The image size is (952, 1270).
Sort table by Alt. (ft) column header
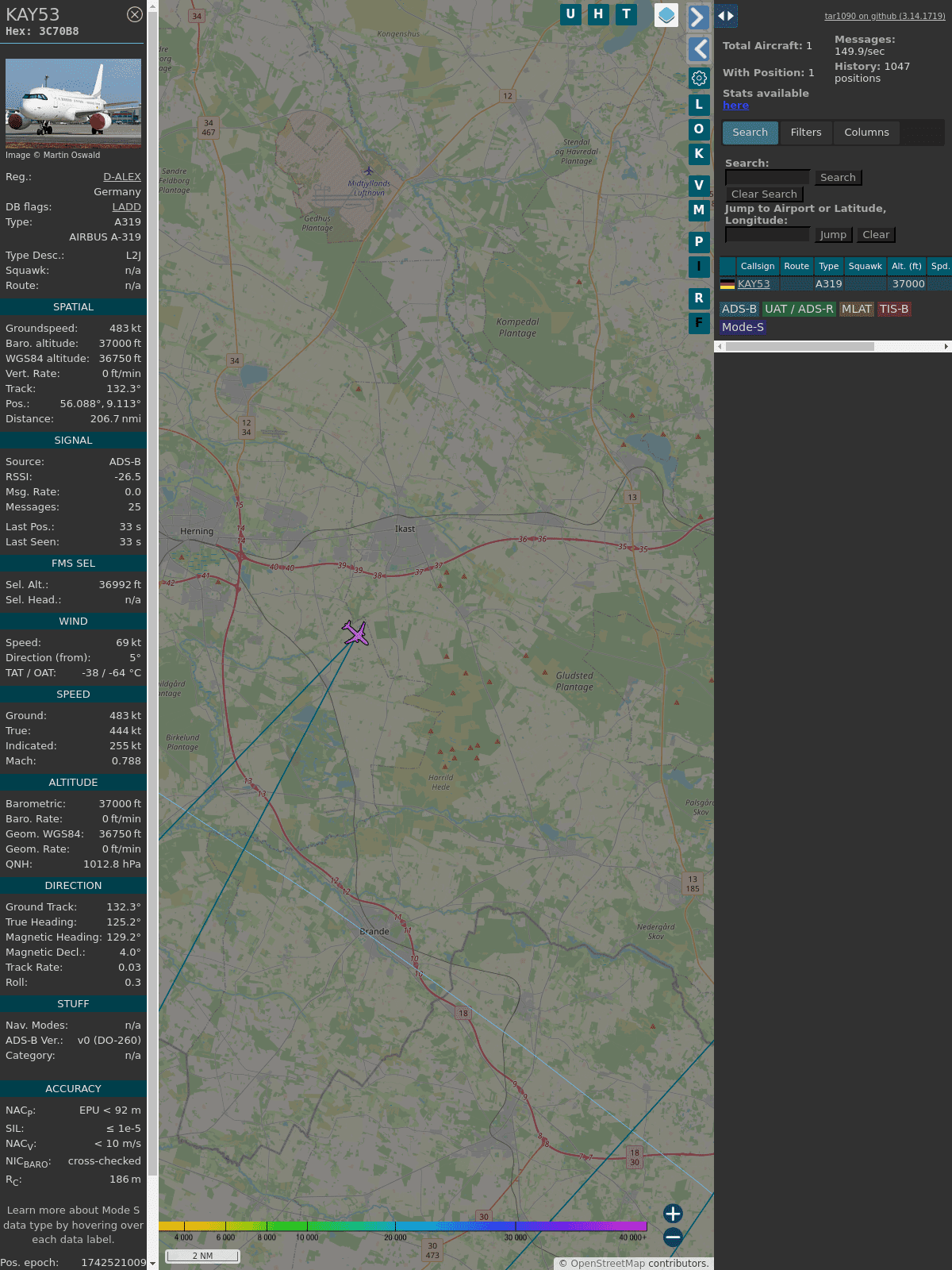[906, 267]
